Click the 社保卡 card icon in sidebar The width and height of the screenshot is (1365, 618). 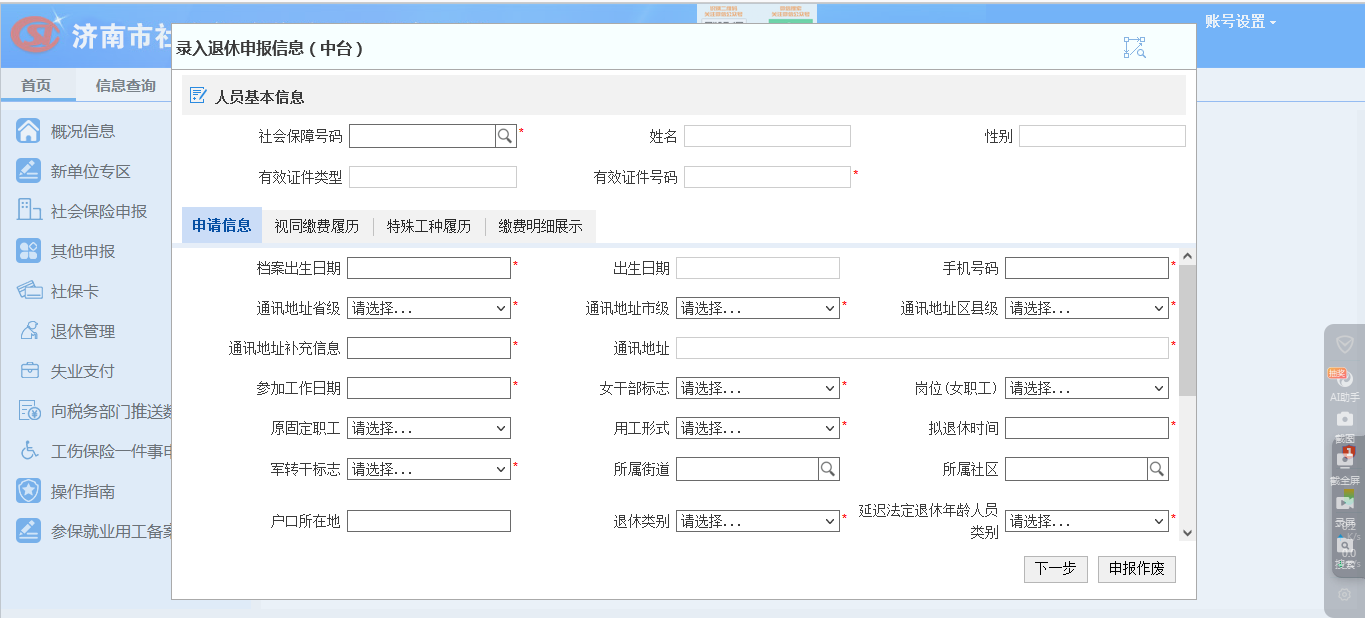28,291
